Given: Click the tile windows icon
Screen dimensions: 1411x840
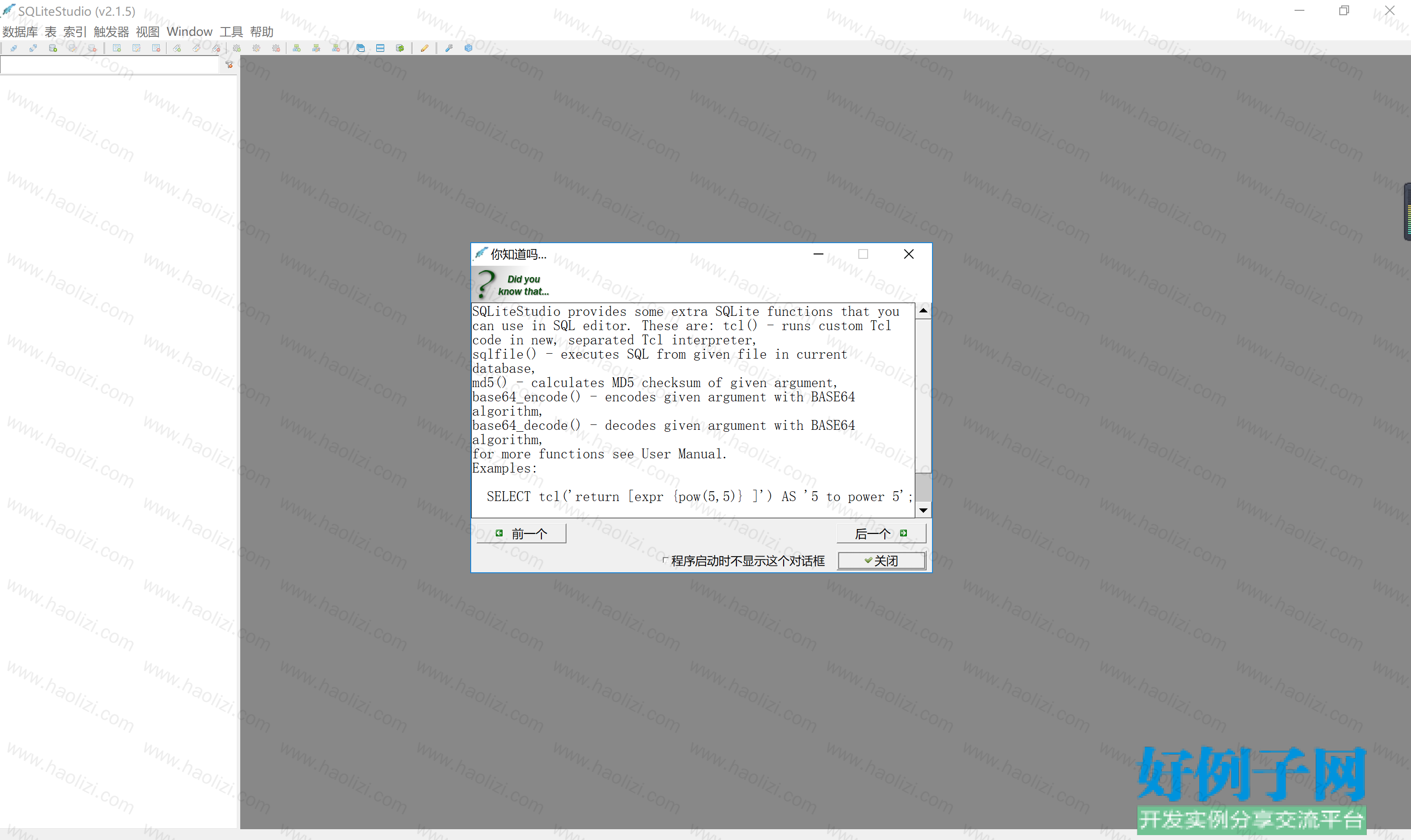Looking at the screenshot, I should (x=380, y=48).
